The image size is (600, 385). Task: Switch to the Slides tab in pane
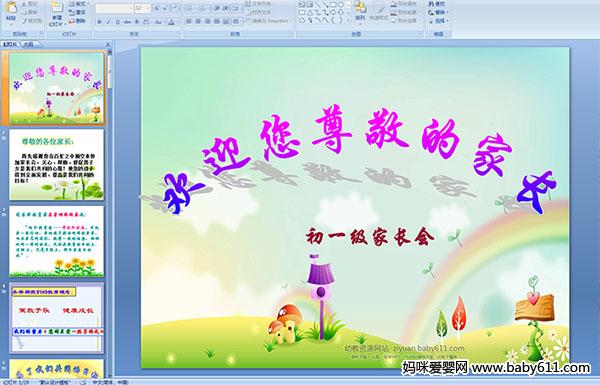(10, 44)
